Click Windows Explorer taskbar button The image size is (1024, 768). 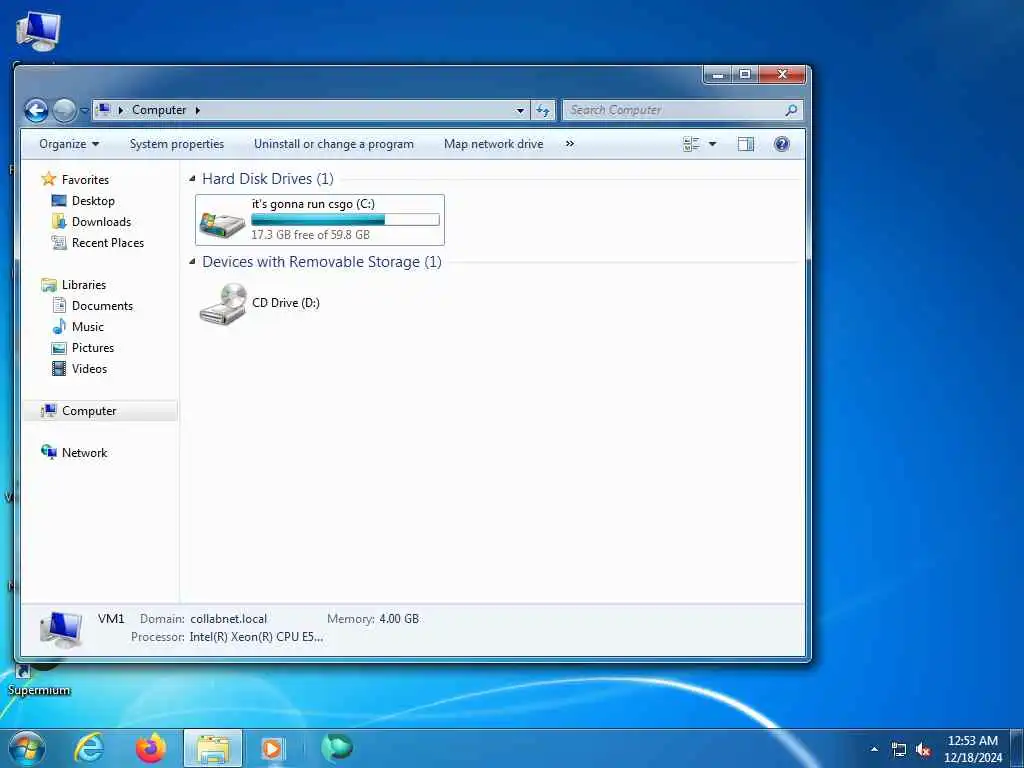pyautogui.click(x=213, y=748)
